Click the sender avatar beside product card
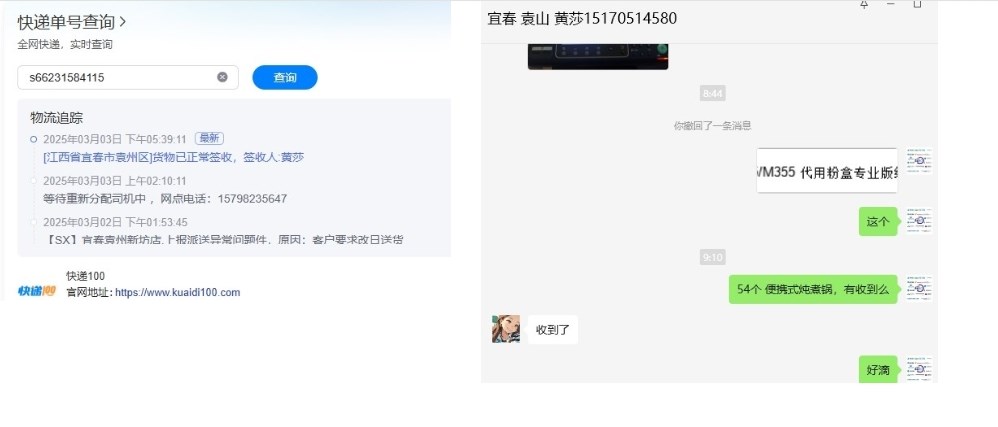Screen dimensions: 998x427 (x=918, y=161)
